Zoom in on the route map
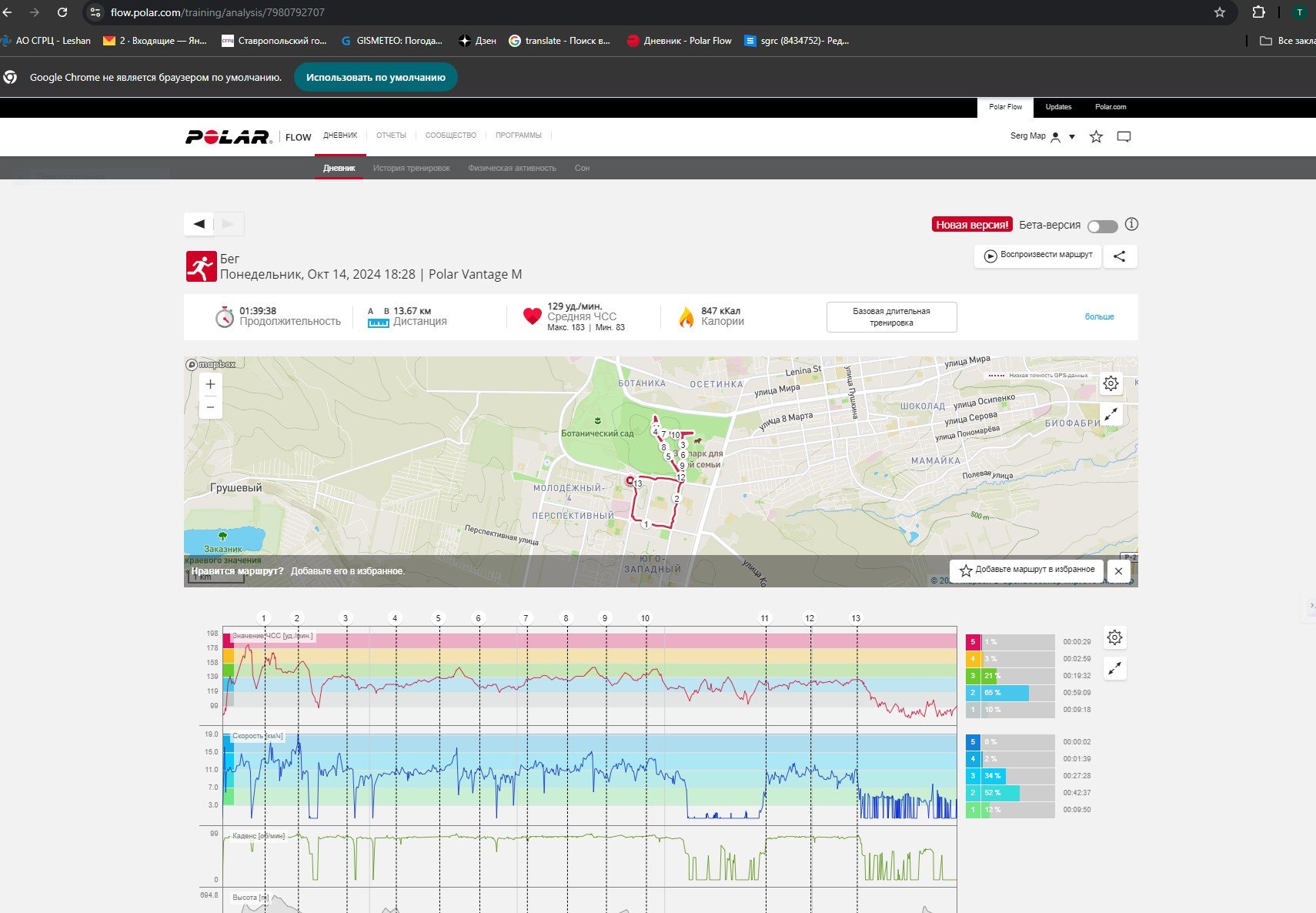 coord(210,384)
